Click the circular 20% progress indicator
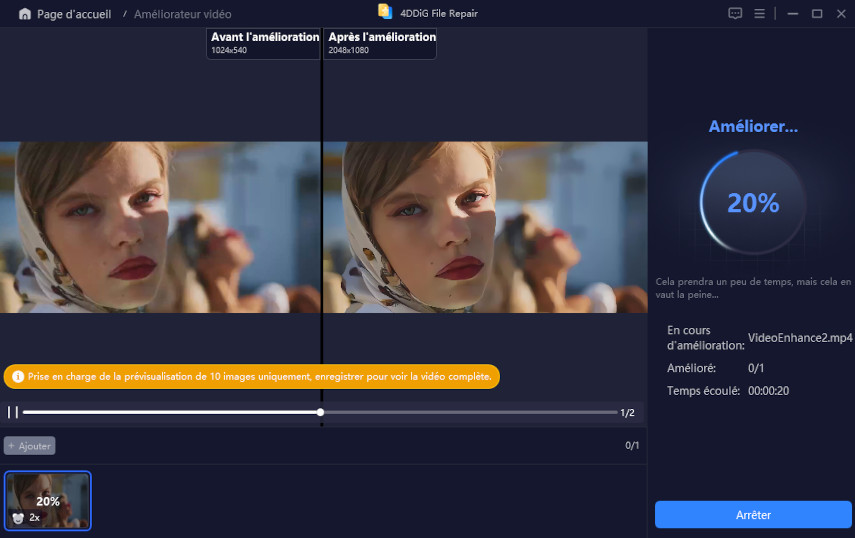Viewport: 855px width, 538px height. pos(752,203)
